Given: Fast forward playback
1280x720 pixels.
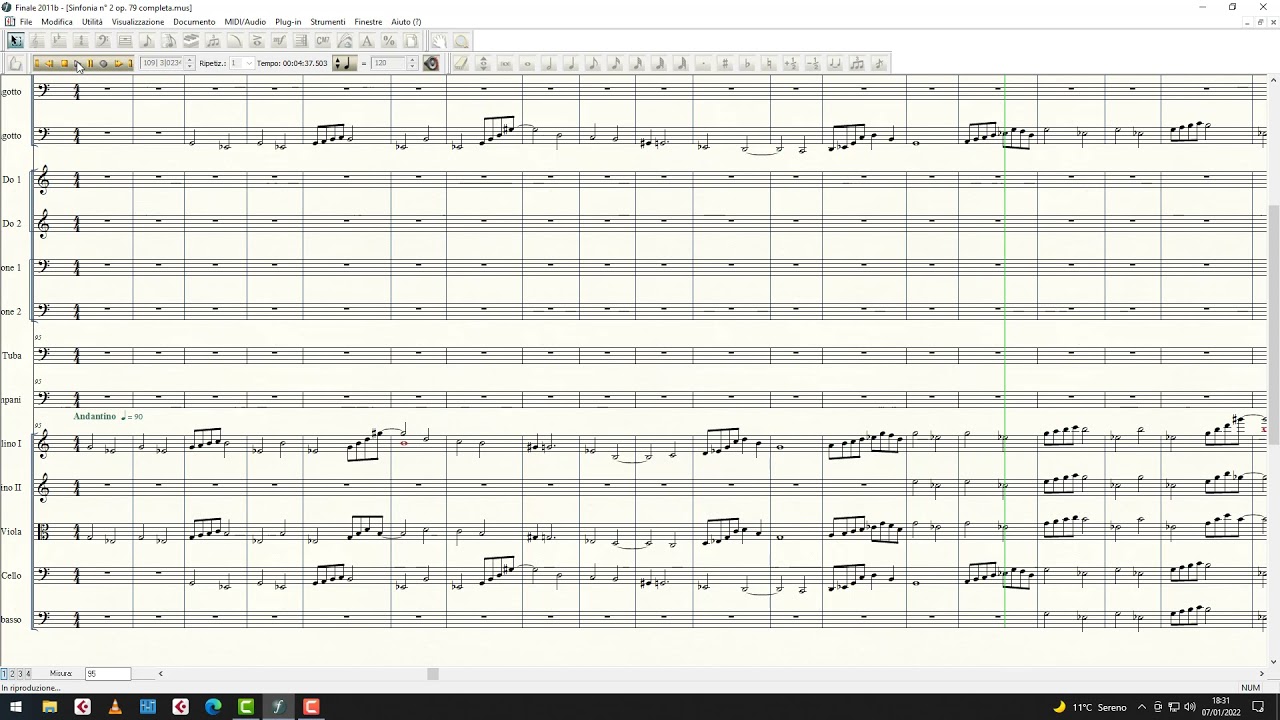Looking at the screenshot, I should [x=118, y=63].
